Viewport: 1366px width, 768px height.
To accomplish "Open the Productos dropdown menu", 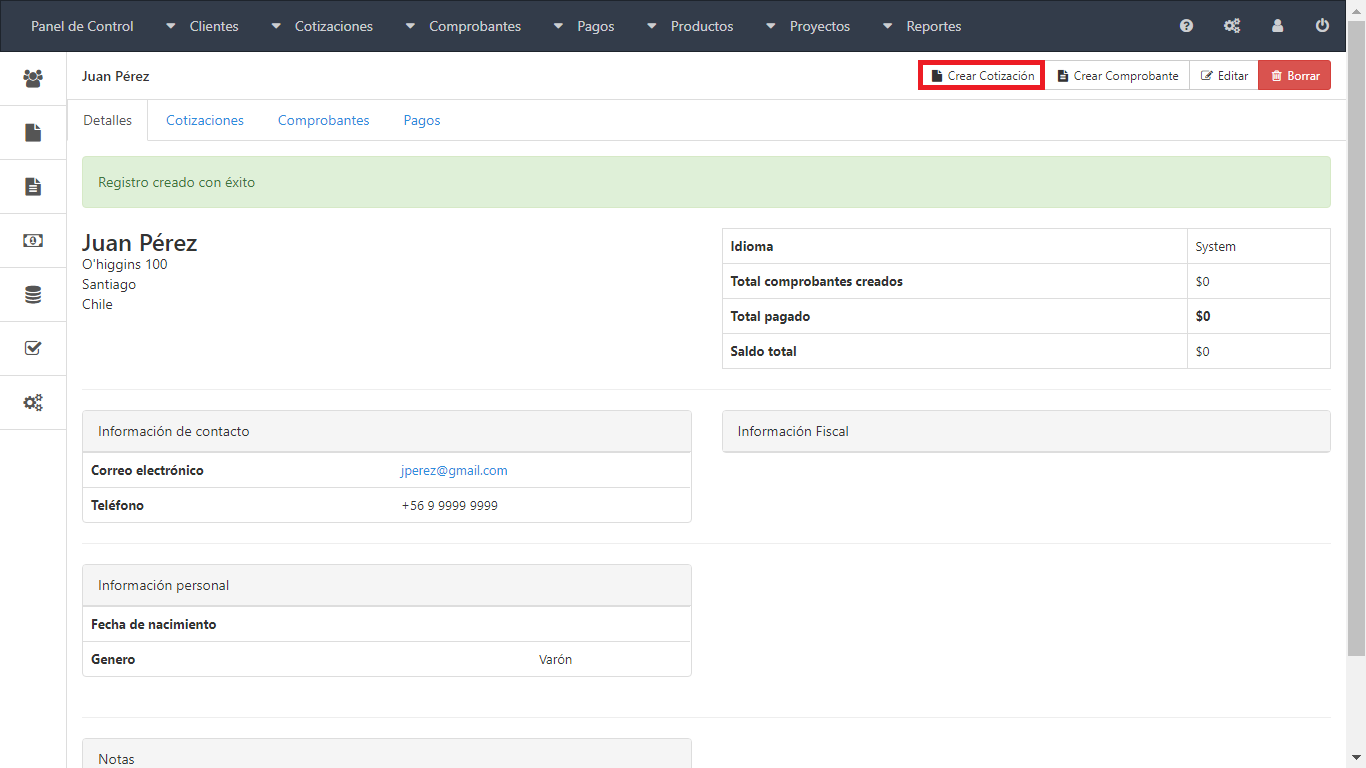I will [690, 26].
